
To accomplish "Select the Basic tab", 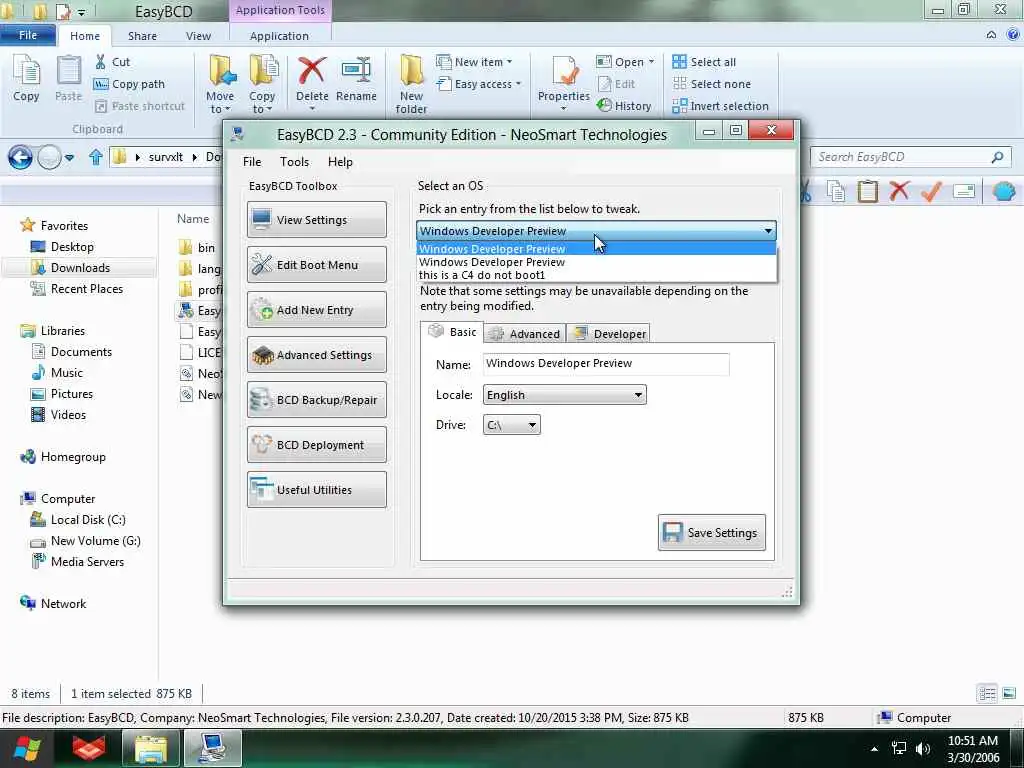I will [x=452, y=332].
